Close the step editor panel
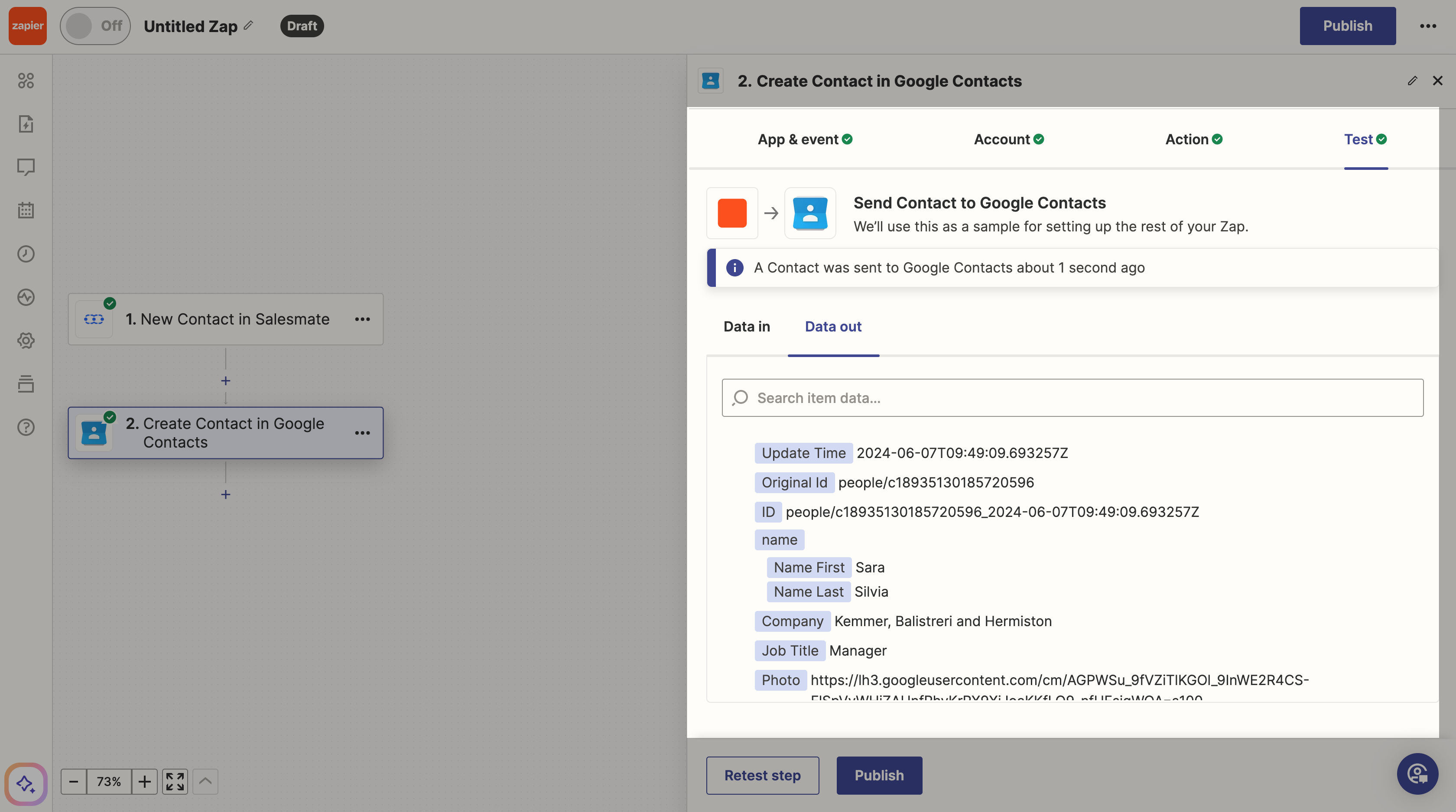The width and height of the screenshot is (1456, 812). coord(1437,81)
